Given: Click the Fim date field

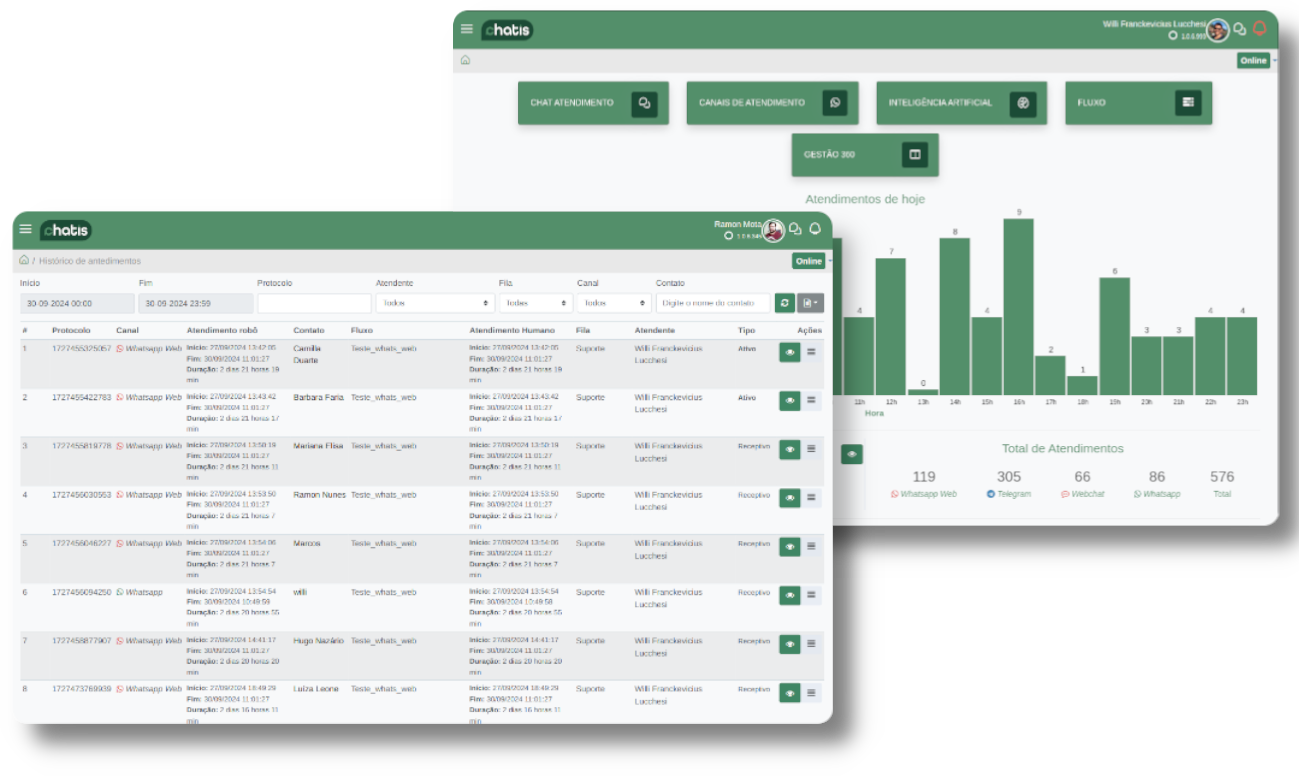Looking at the screenshot, I should [195, 302].
